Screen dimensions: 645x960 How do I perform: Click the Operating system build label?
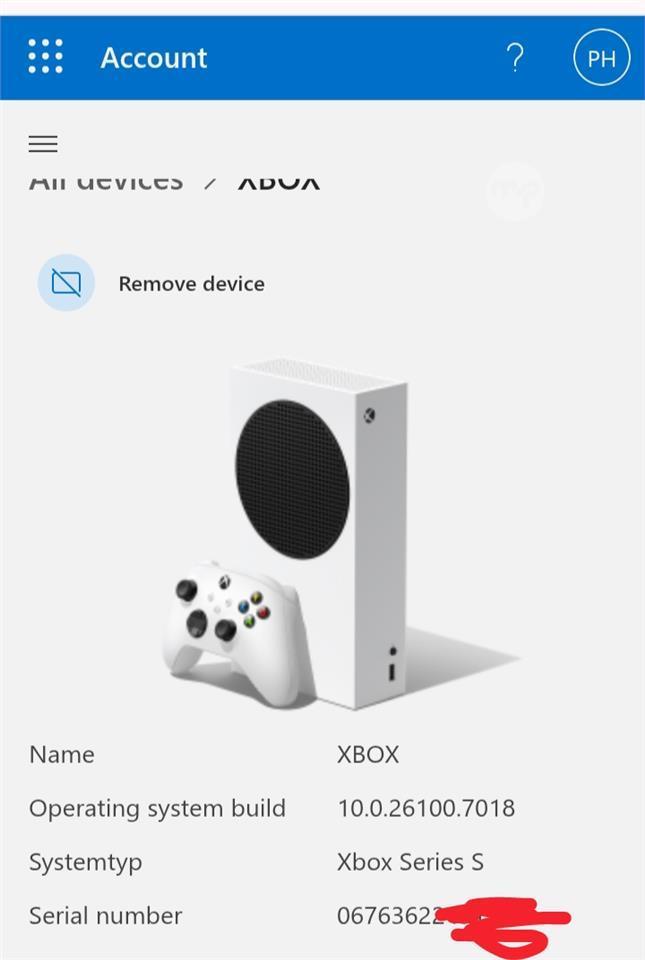point(157,809)
